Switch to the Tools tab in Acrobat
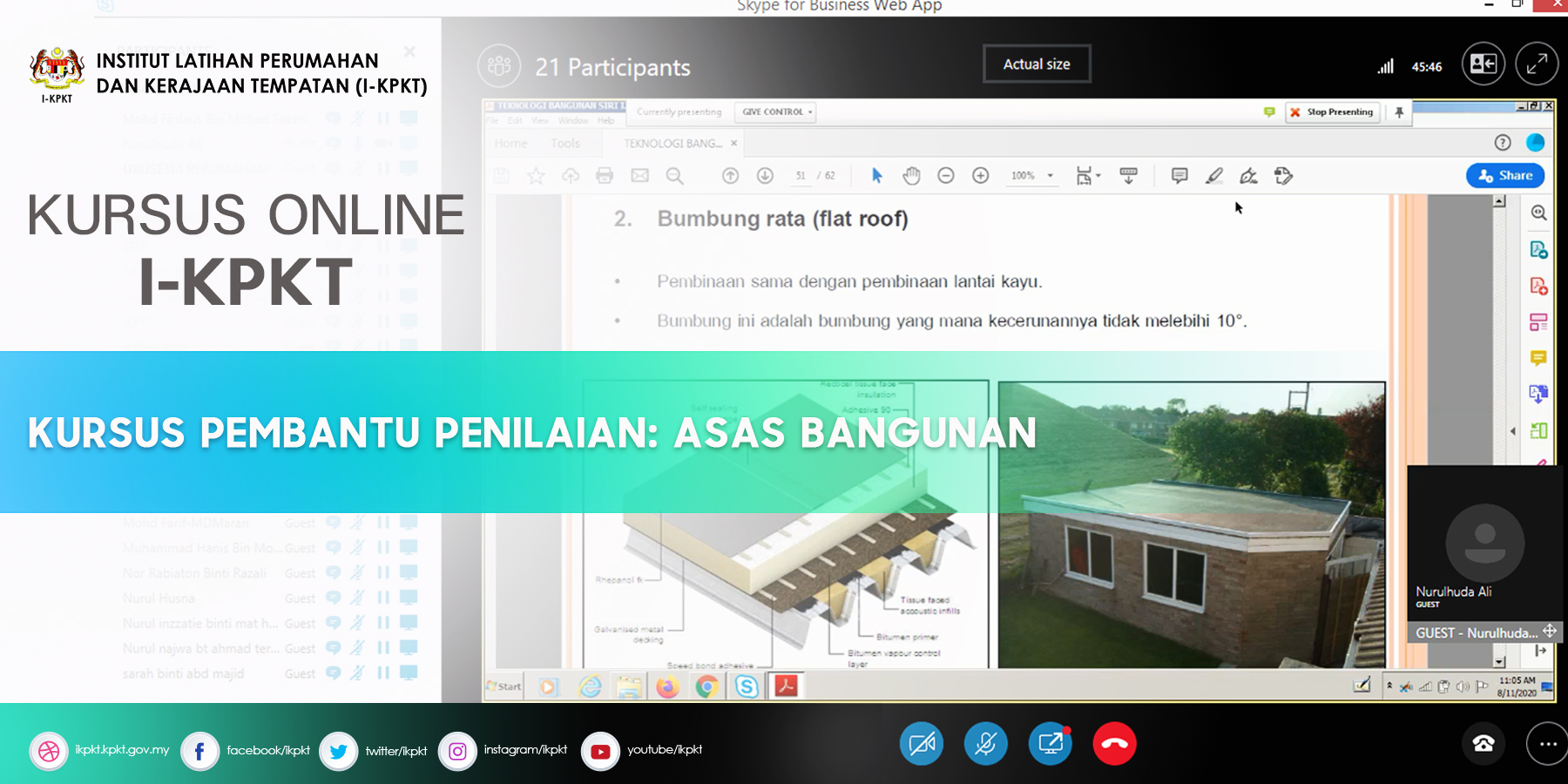 (565, 143)
